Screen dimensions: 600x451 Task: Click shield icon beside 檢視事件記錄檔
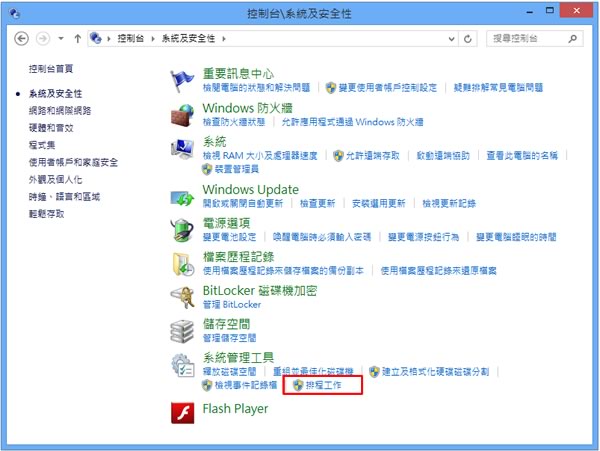point(207,385)
